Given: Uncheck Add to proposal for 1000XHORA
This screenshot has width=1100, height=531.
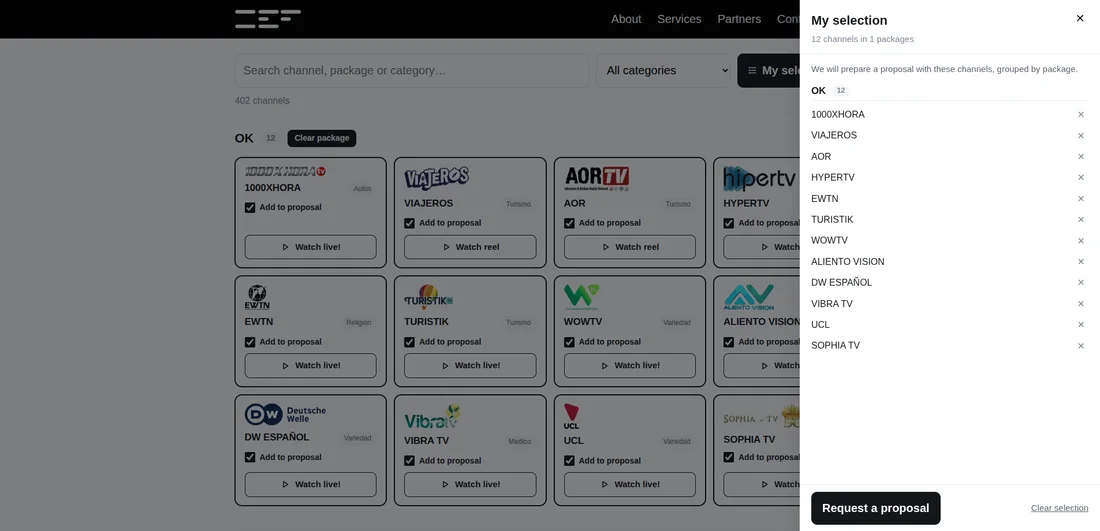Looking at the screenshot, I should pyautogui.click(x=250, y=208).
